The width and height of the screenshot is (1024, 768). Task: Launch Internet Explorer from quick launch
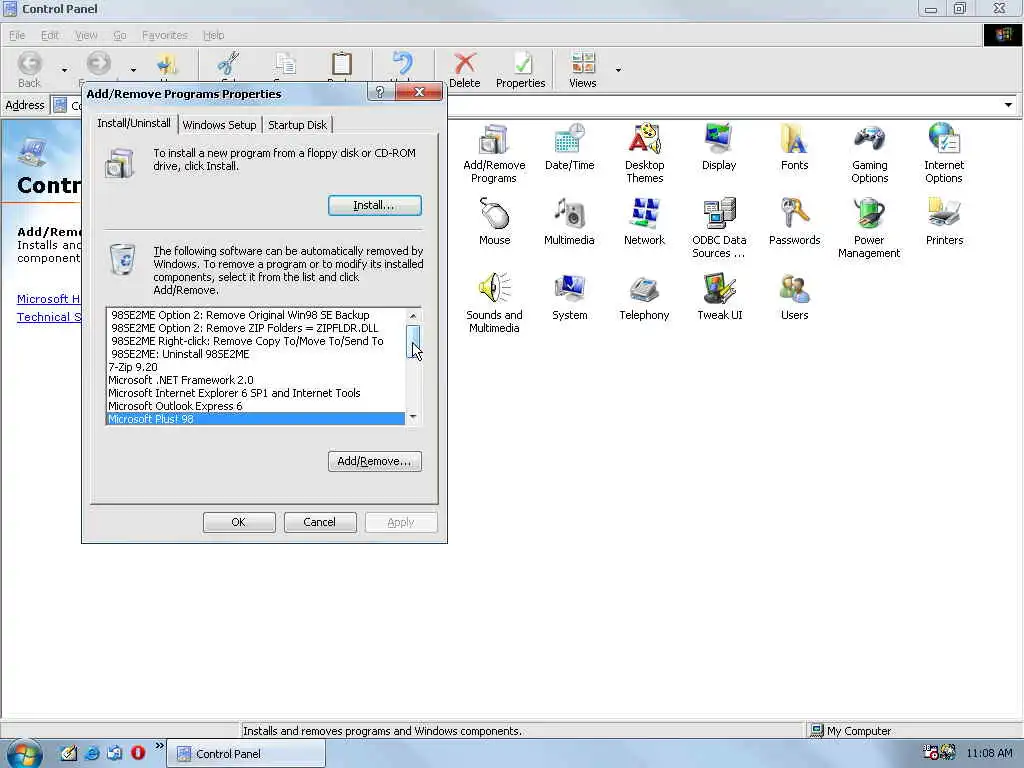click(x=92, y=753)
